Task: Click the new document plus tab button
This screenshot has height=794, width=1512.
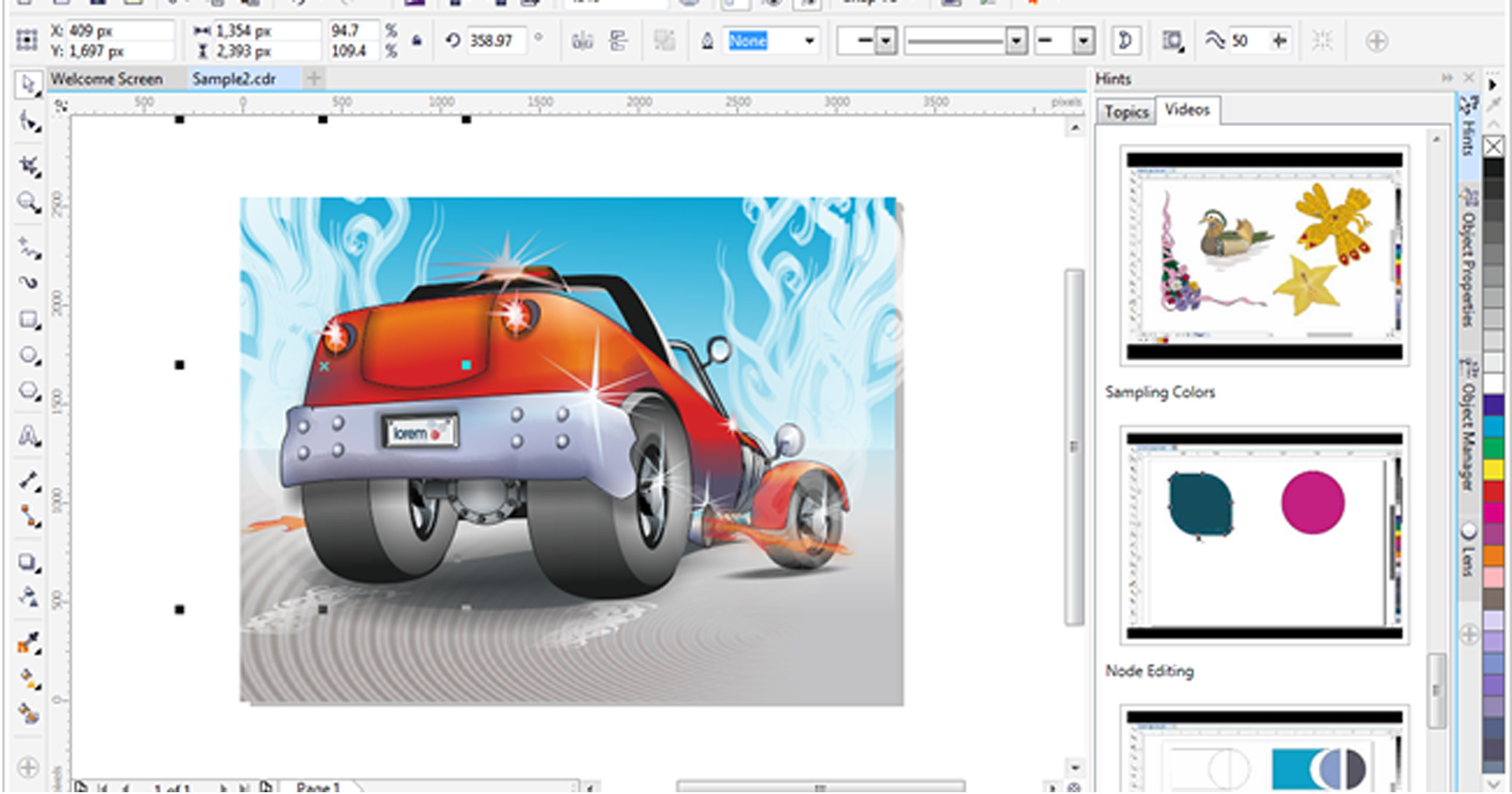Action: click(x=314, y=78)
